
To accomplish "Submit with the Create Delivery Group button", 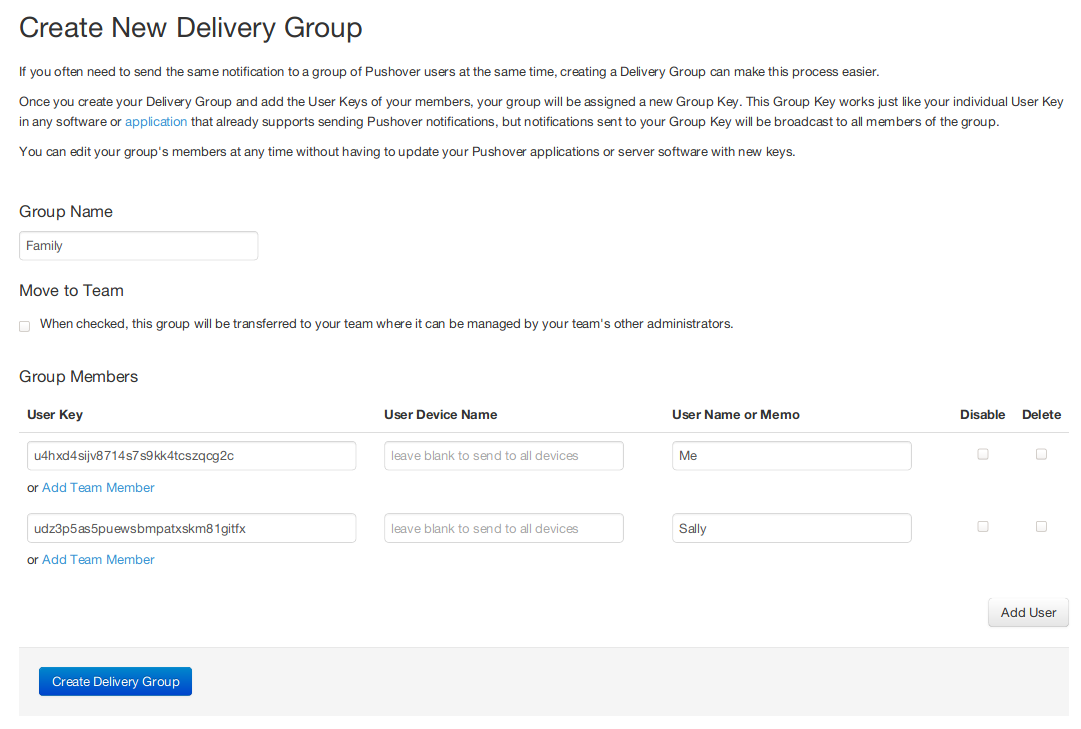I will coord(115,682).
